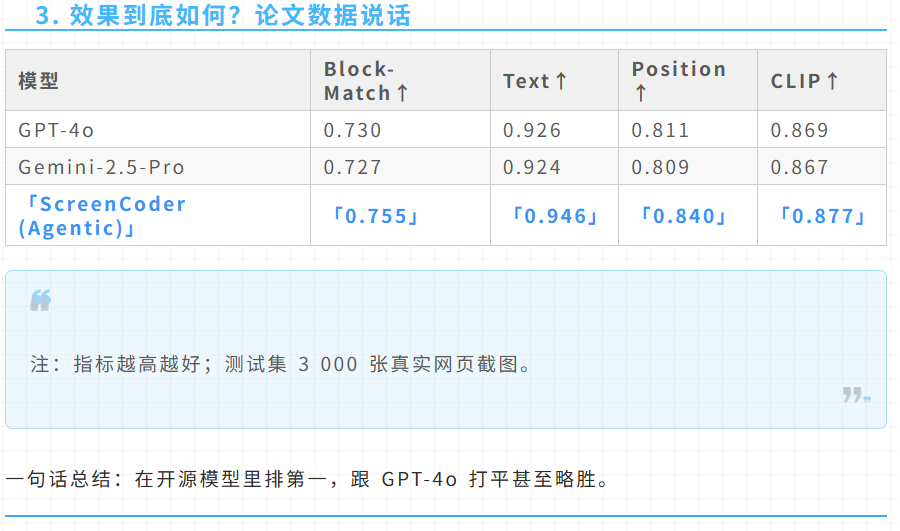Click ScreenCoder CLIP value 0.877

point(822,215)
